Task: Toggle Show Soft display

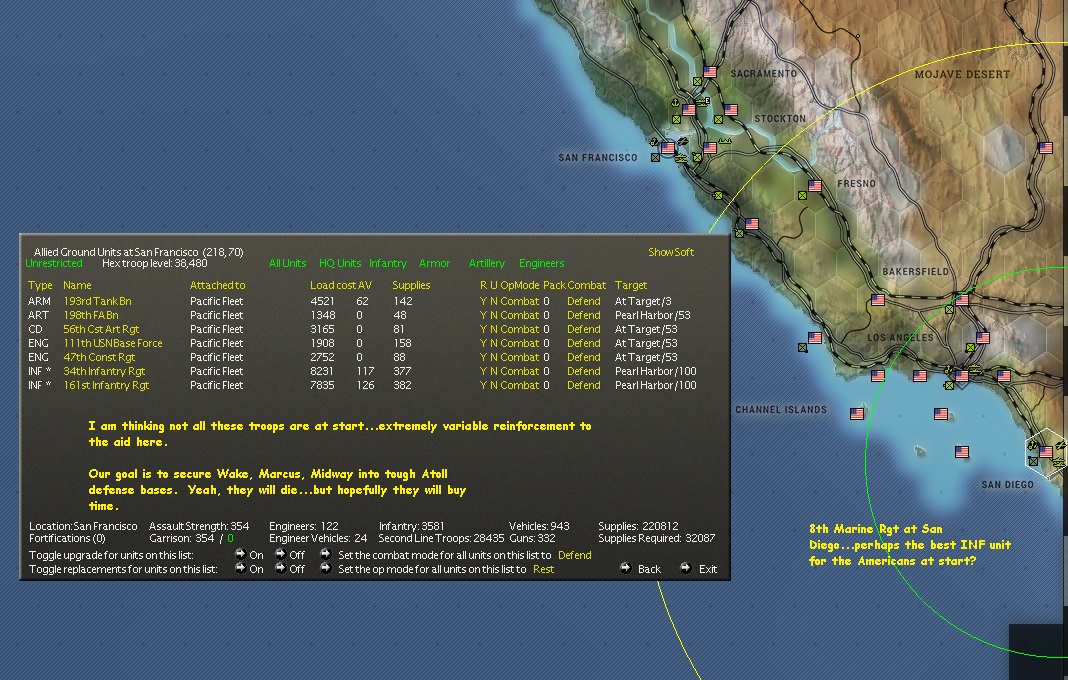Action: tap(671, 252)
